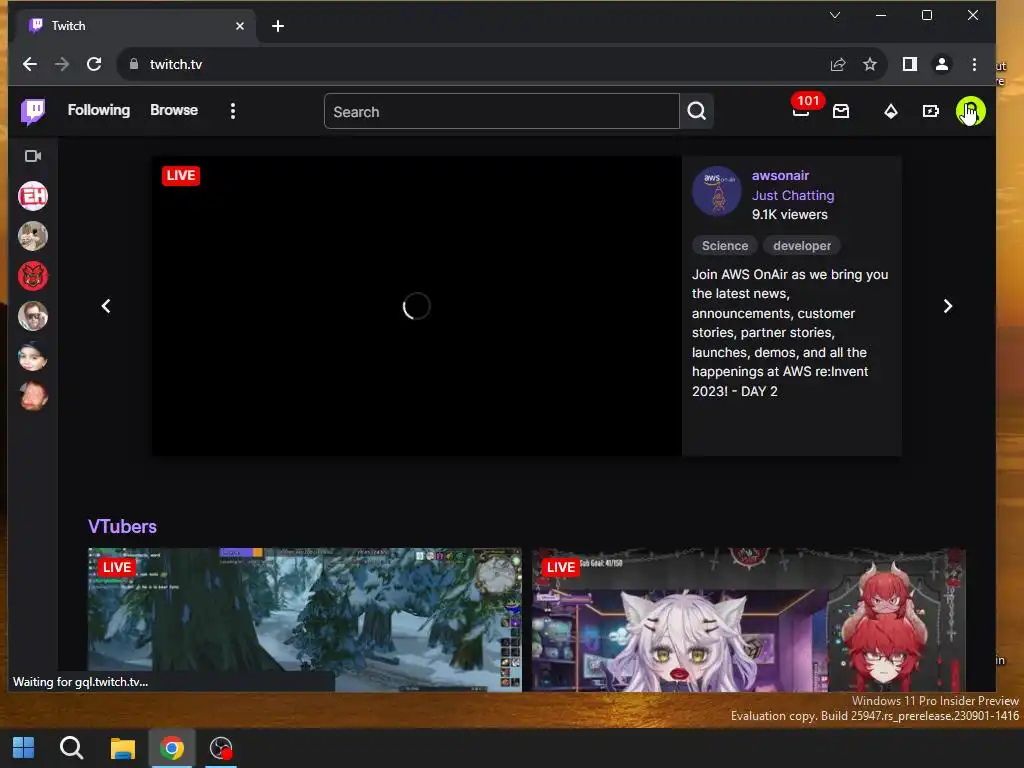Open the green user avatar menu

tap(970, 111)
